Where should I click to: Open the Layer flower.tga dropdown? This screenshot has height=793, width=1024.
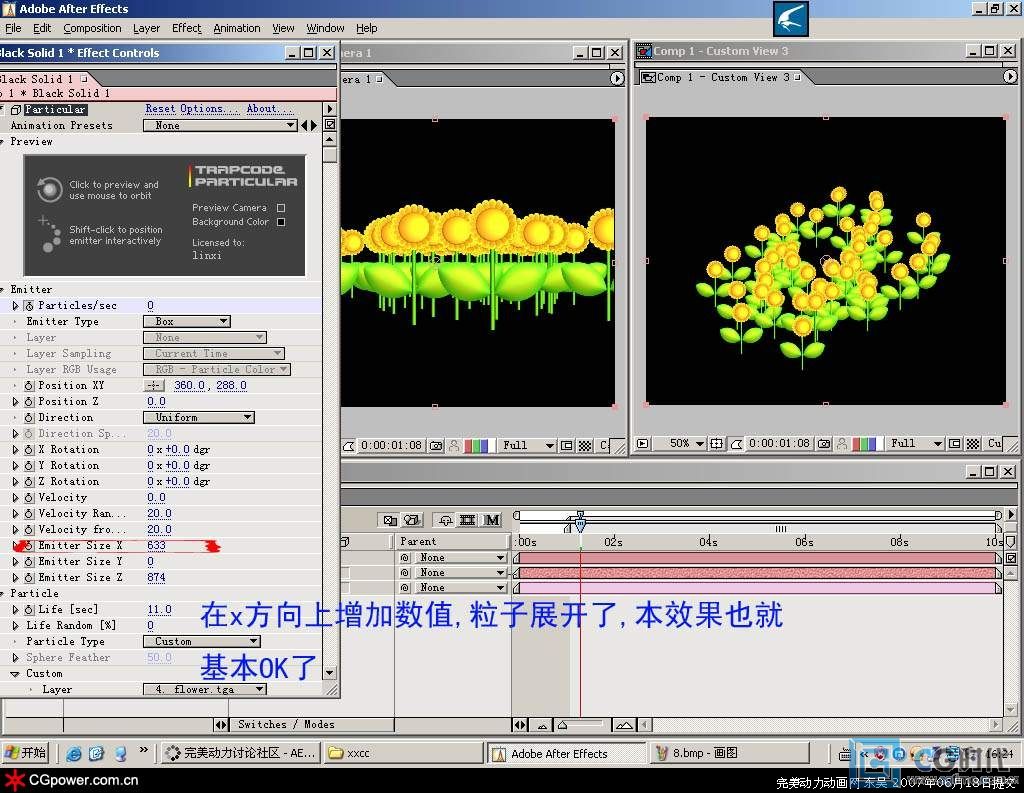pyautogui.click(x=205, y=689)
